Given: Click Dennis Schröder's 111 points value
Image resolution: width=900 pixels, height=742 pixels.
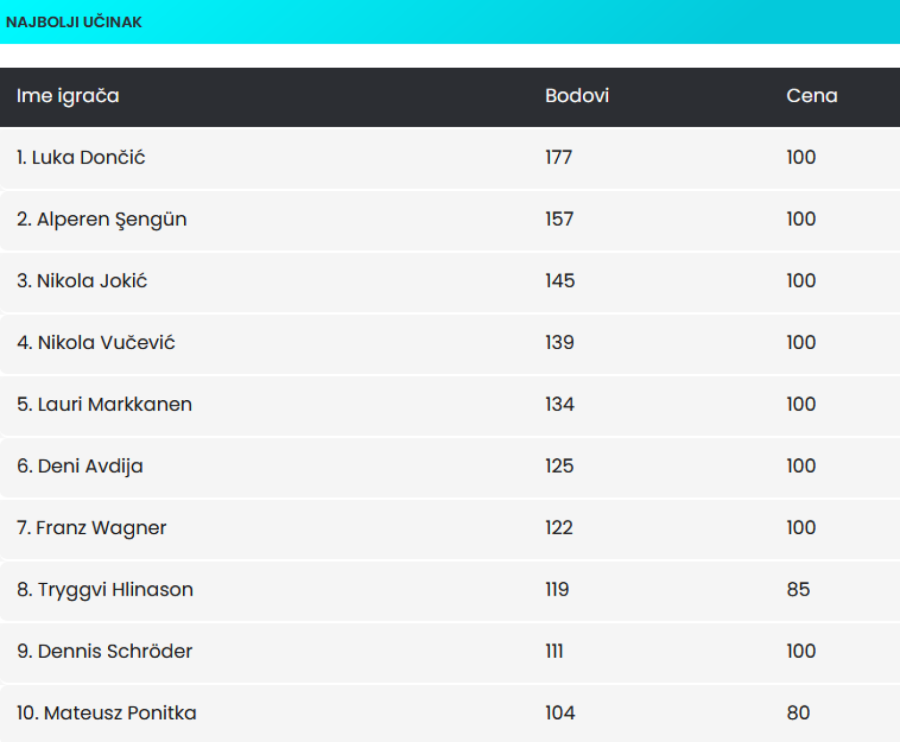Looking at the screenshot, I should click(555, 652).
